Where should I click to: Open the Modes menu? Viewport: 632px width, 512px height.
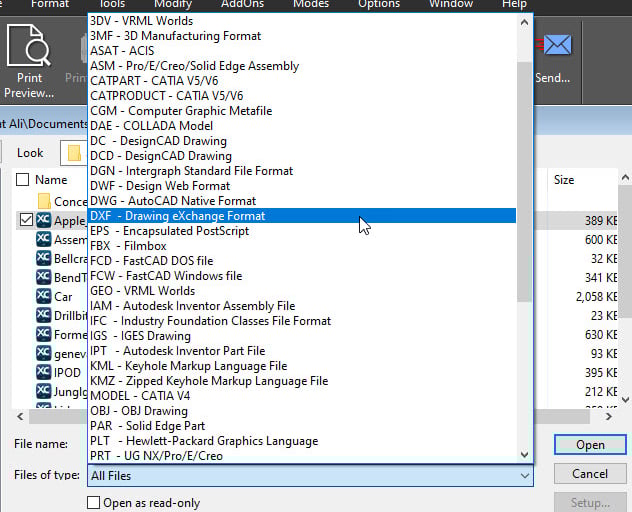(x=311, y=4)
